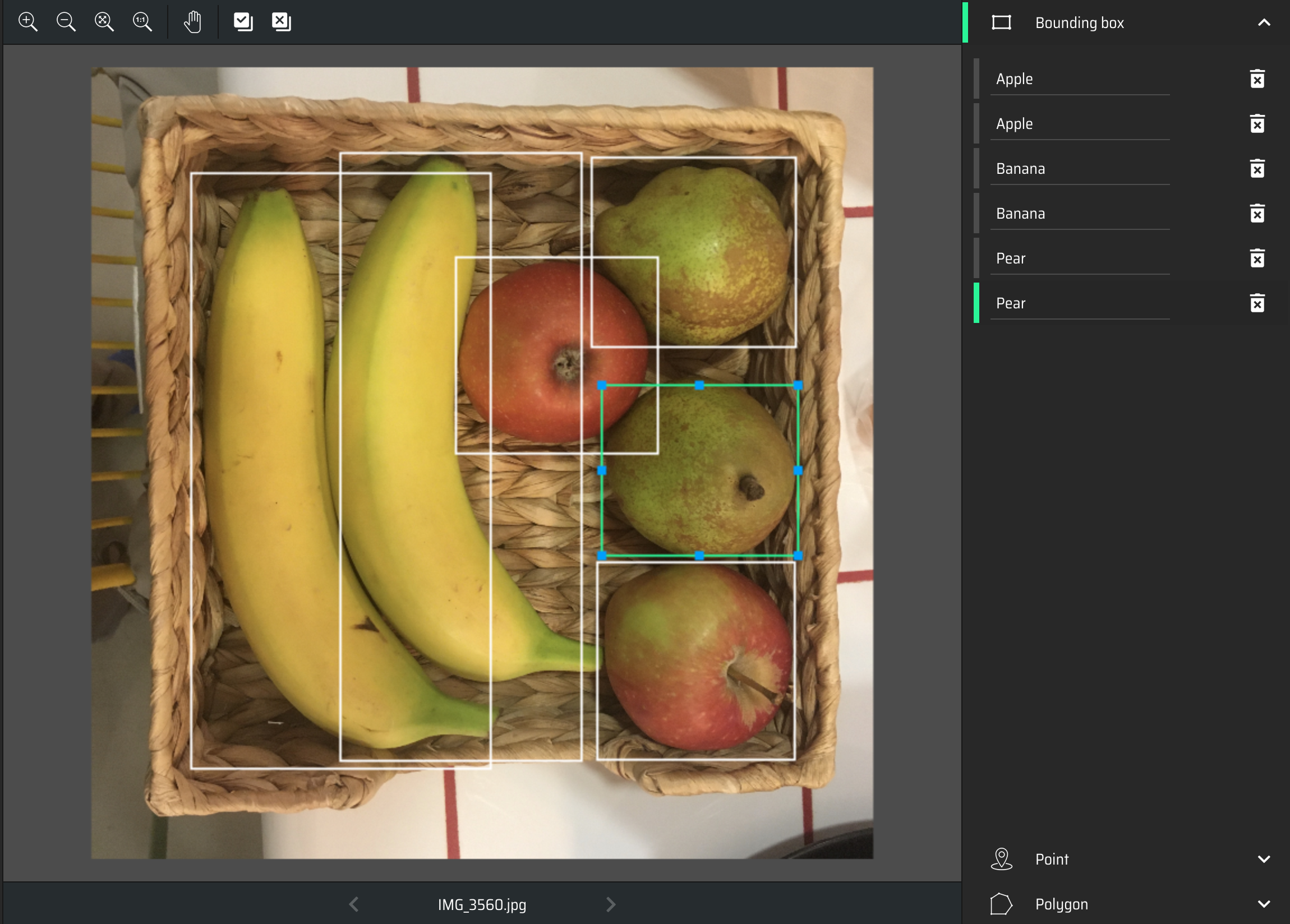
Task: Delete the first Banana annotation
Action: click(1257, 169)
